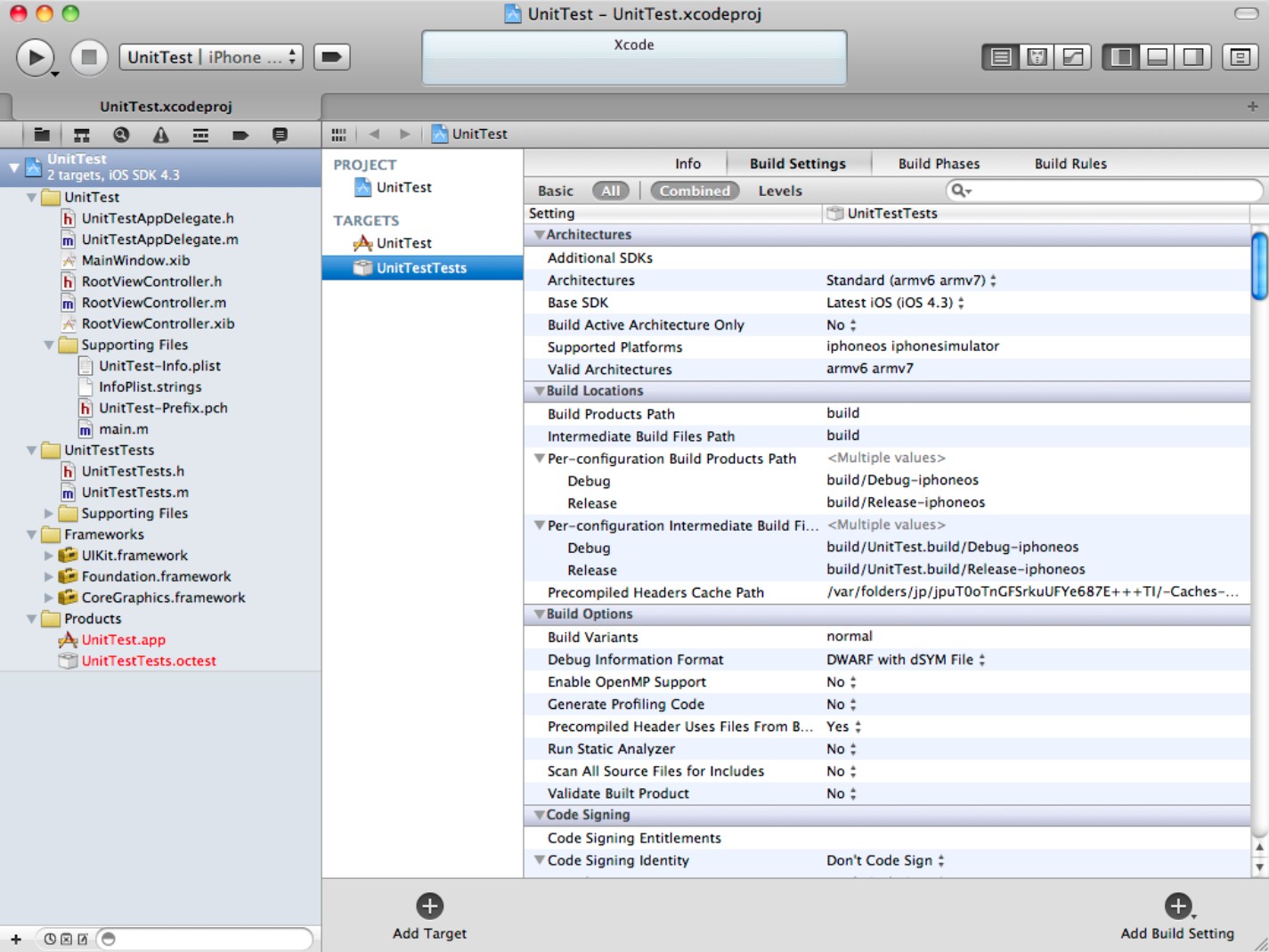Open the Architectures Standard value popup
This screenshot has width=1269, height=952.
tap(911, 281)
